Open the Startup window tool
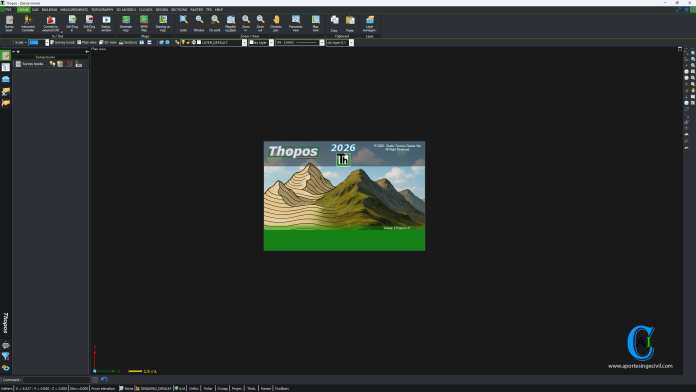The width and height of the screenshot is (696, 392). pos(106,23)
